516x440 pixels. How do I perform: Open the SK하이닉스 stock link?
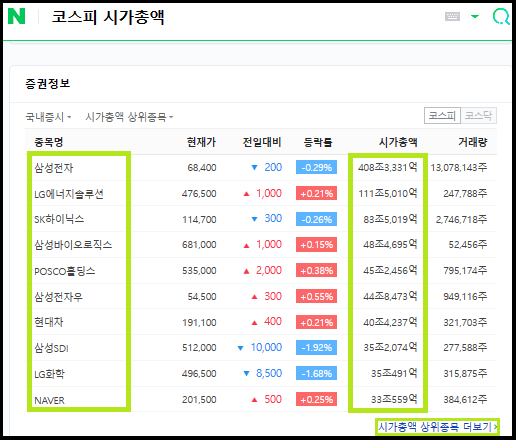tap(59, 219)
